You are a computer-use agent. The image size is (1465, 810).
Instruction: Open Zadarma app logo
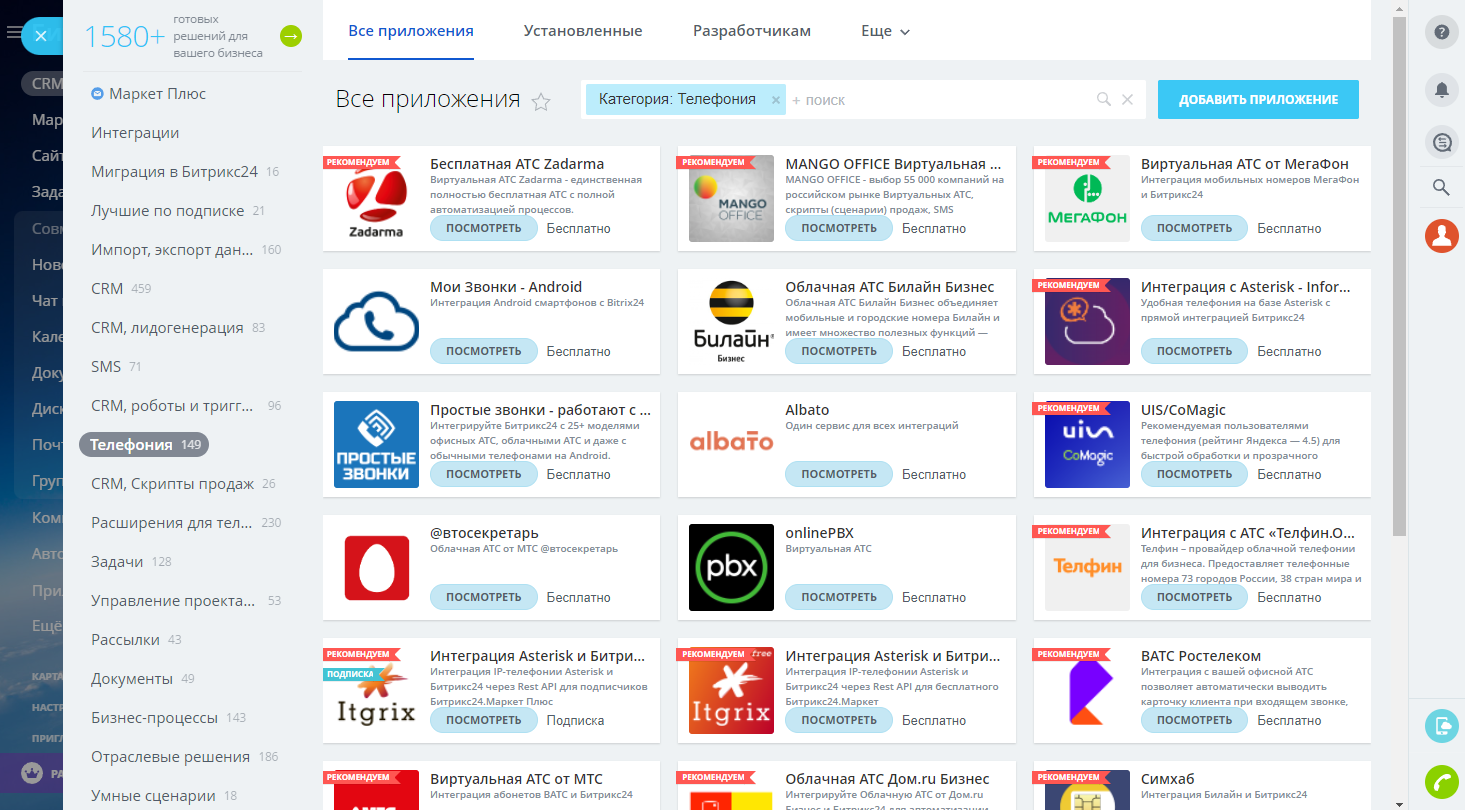[376, 199]
